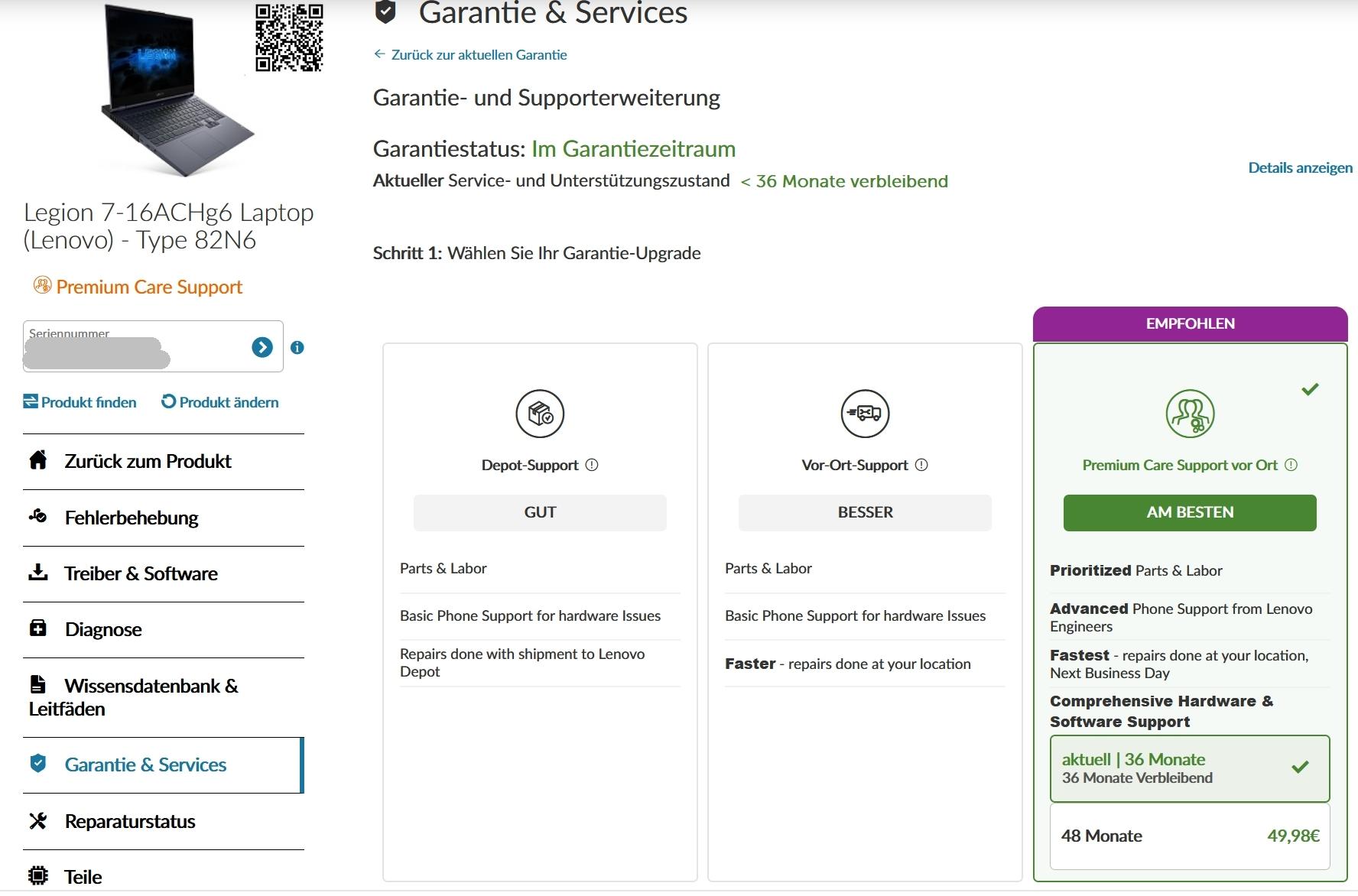Open Treiber & Software menu item

[164, 573]
